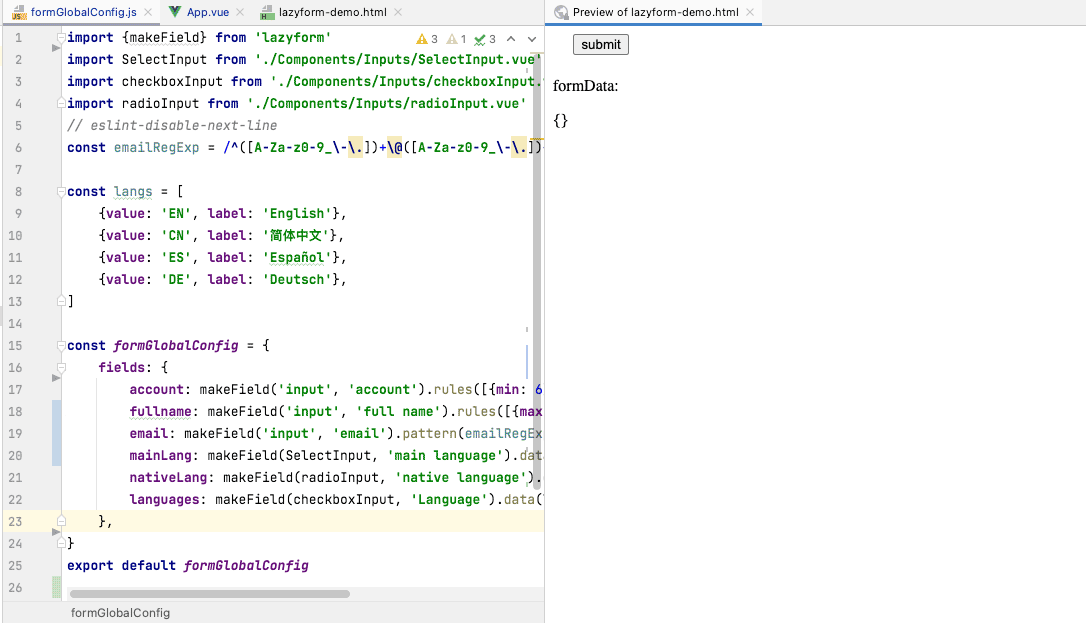This screenshot has width=1086, height=623.
Task: Click the empty {} formData output in preview
Action: coord(560,120)
